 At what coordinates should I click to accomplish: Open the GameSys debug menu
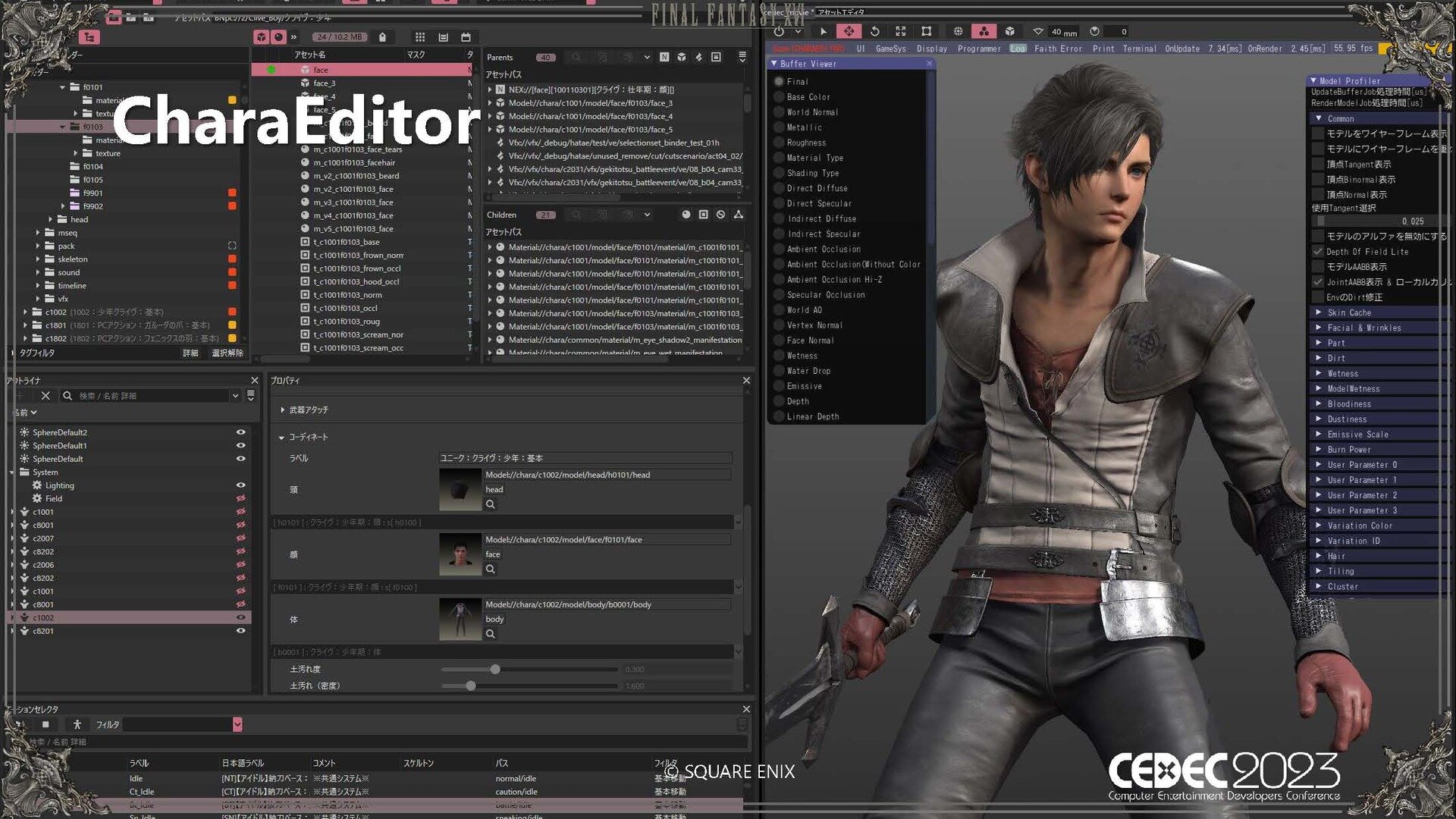(890, 49)
